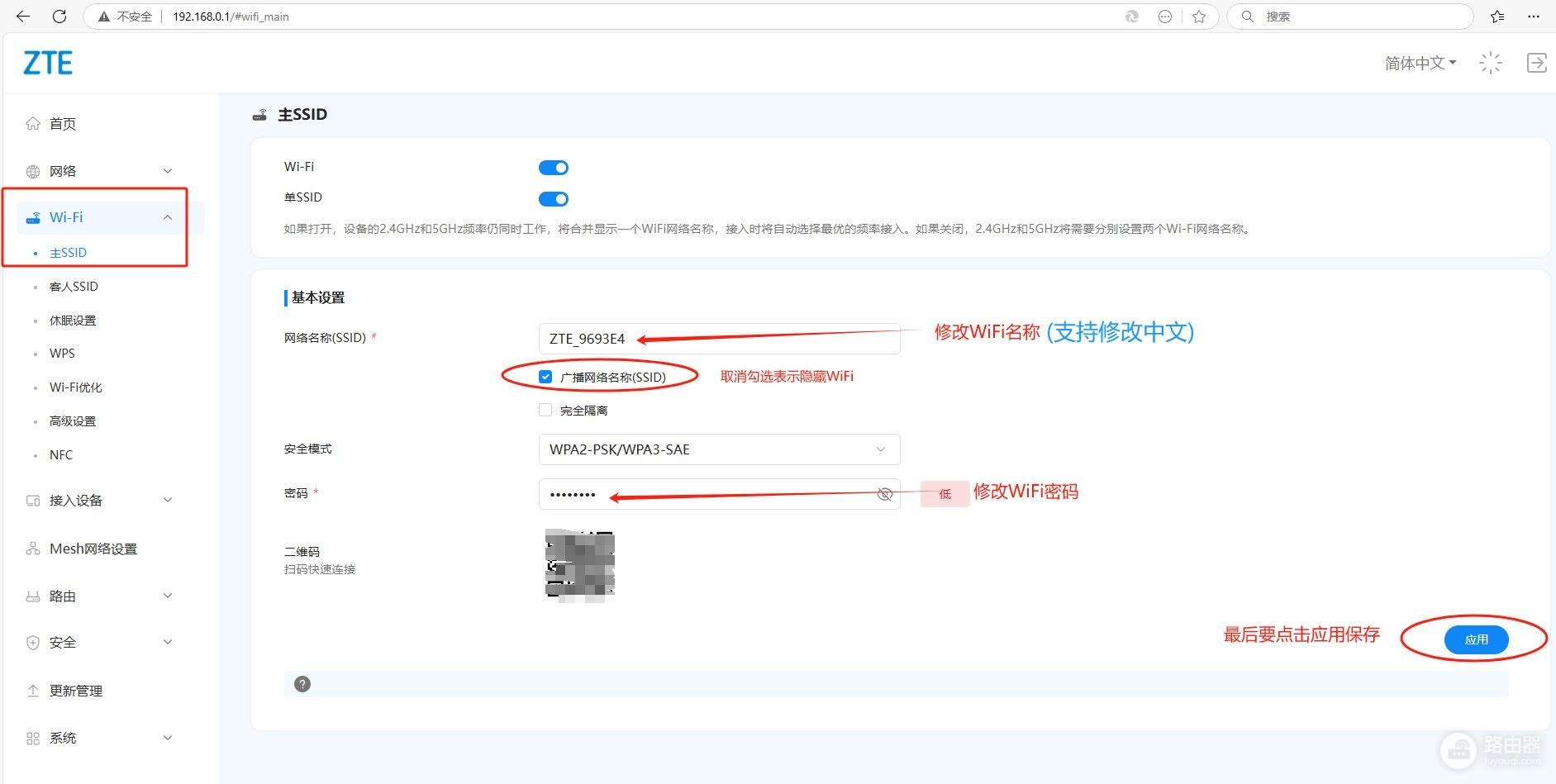
Task: Click the 密码 password input field
Action: pyautogui.click(x=719, y=494)
